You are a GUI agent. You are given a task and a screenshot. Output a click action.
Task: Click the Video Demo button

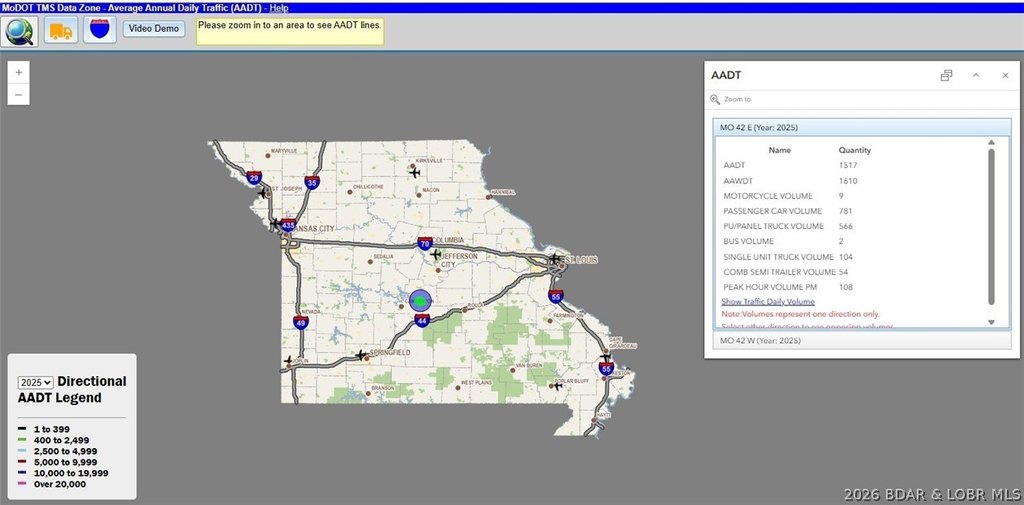point(154,28)
